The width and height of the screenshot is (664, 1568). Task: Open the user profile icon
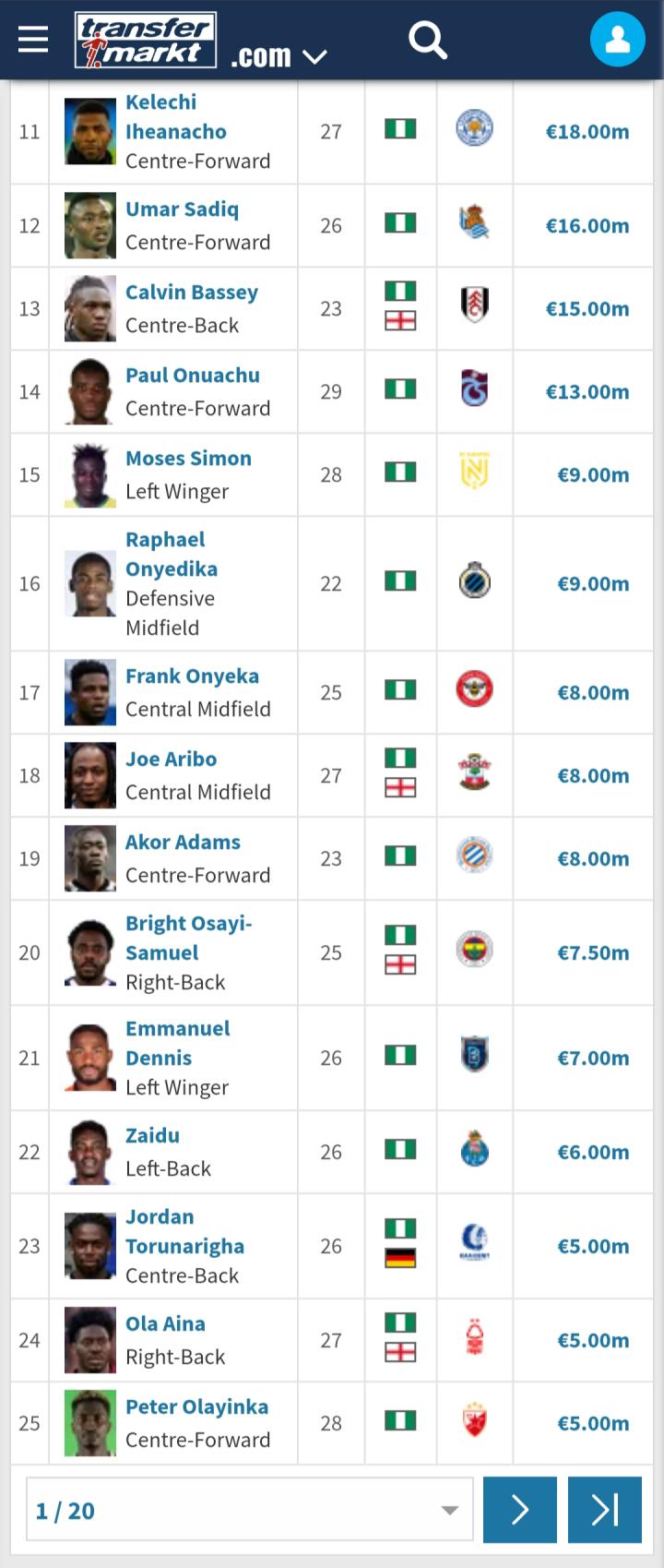point(617,40)
